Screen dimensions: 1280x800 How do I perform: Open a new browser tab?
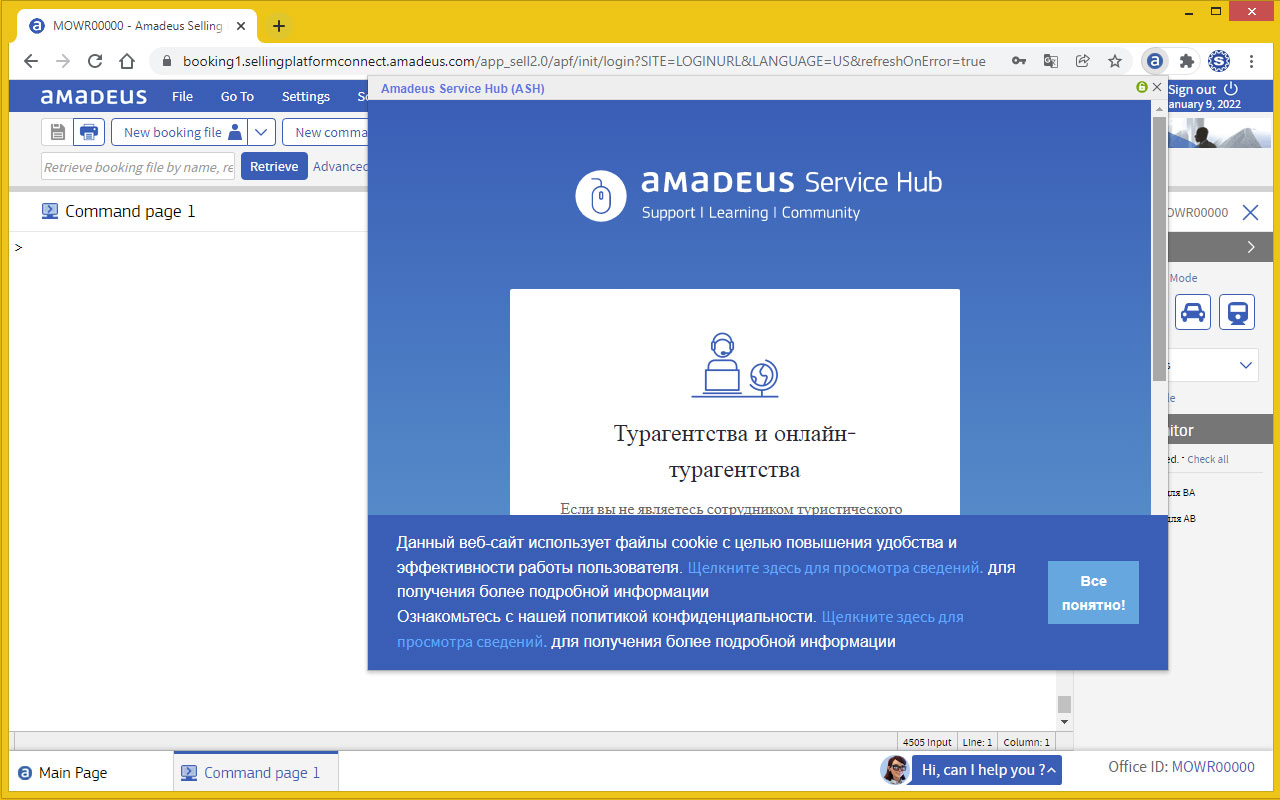click(279, 26)
